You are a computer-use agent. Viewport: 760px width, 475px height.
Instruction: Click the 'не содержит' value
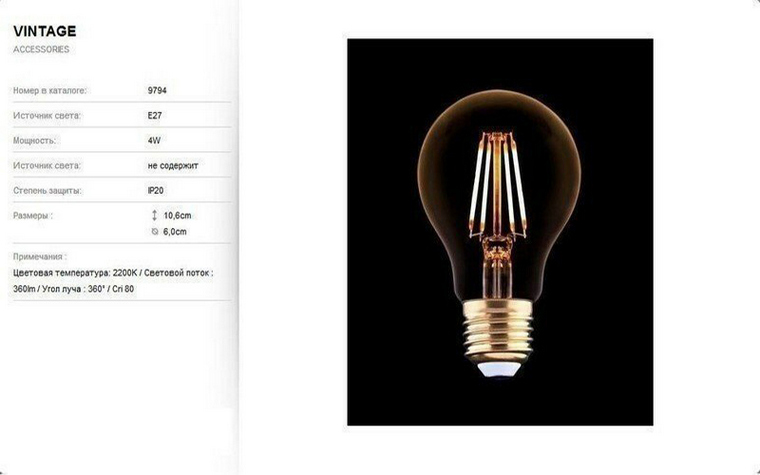click(x=173, y=166)
